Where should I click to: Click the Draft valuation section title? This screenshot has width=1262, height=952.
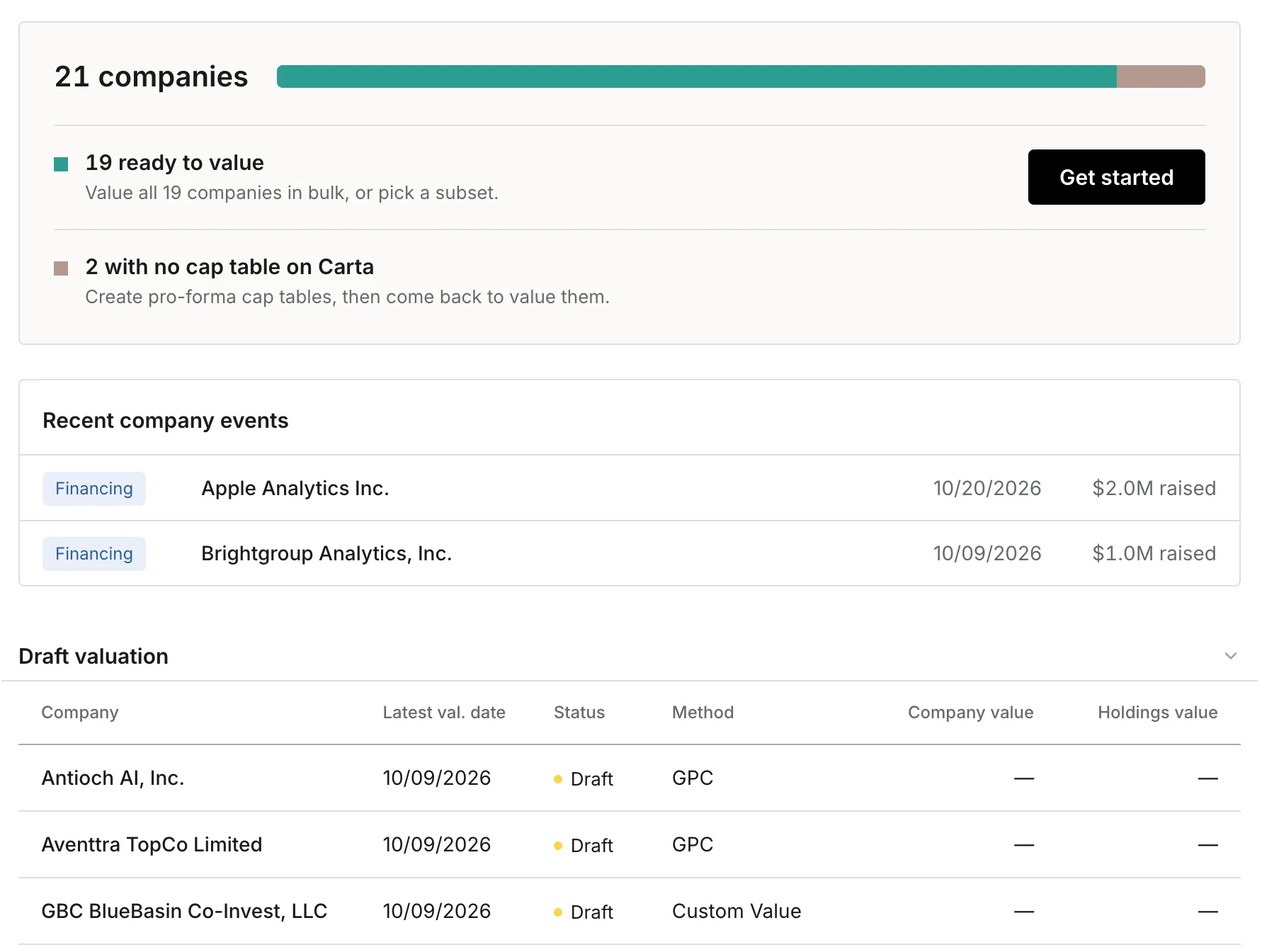tap(93, 657)
